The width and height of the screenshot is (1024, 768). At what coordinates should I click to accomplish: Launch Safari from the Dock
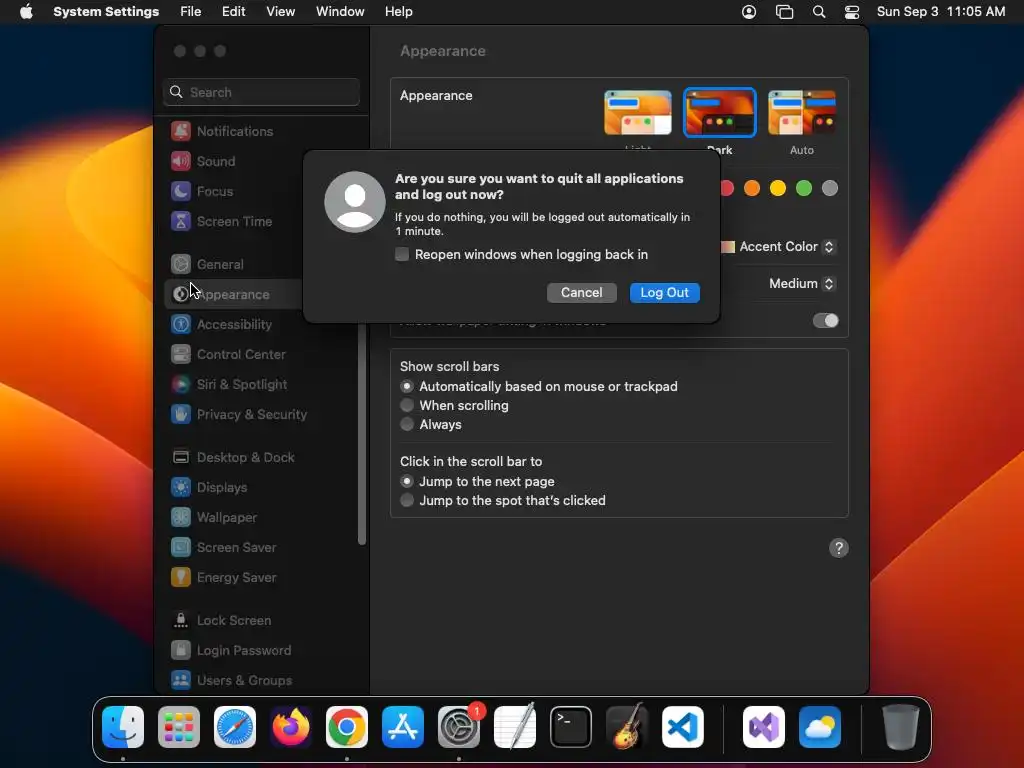235,727
